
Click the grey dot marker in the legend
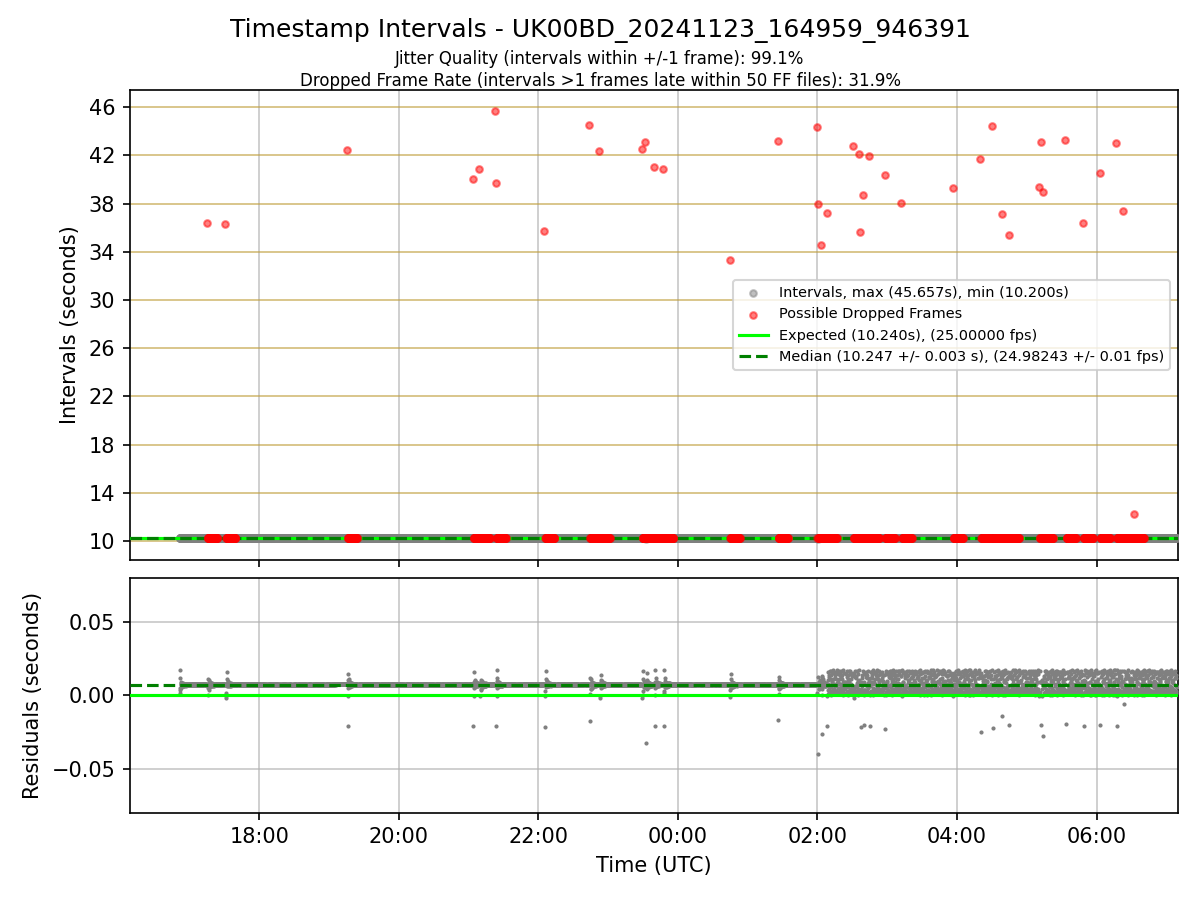pos(754,293)
